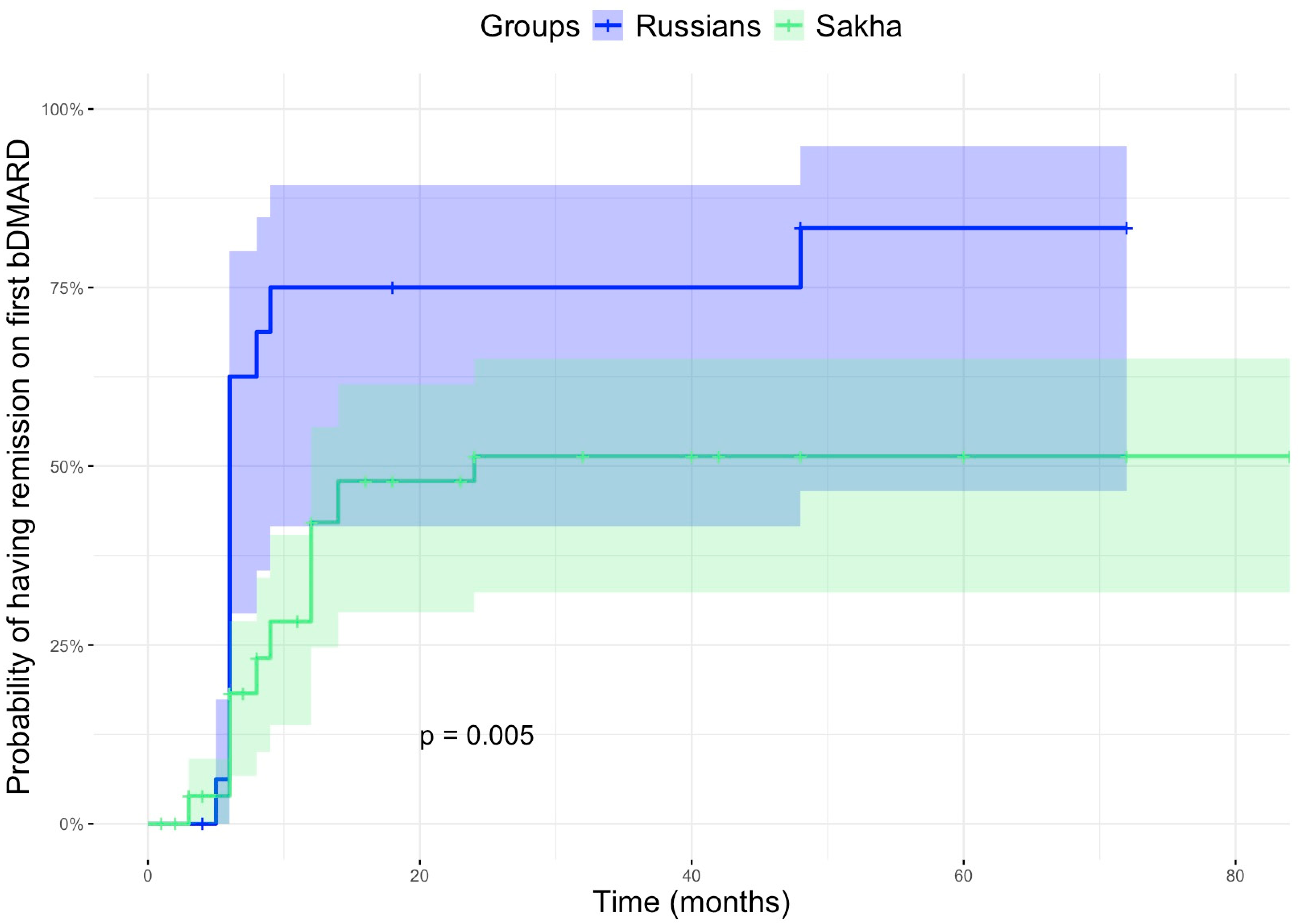Click the Sakha censor mark at 60 months
1298x924 pixels.
[963, 456]
